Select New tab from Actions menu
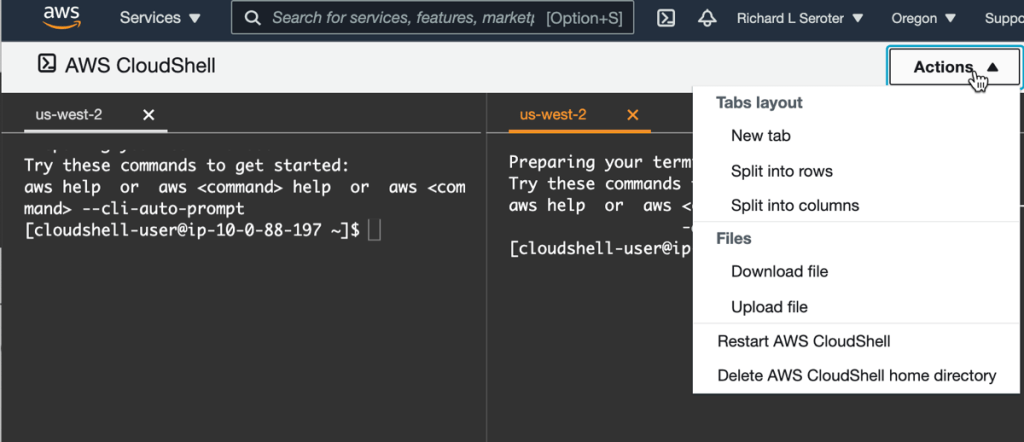1024x442 pixels. pyautogui.click(x=761, y=136)
